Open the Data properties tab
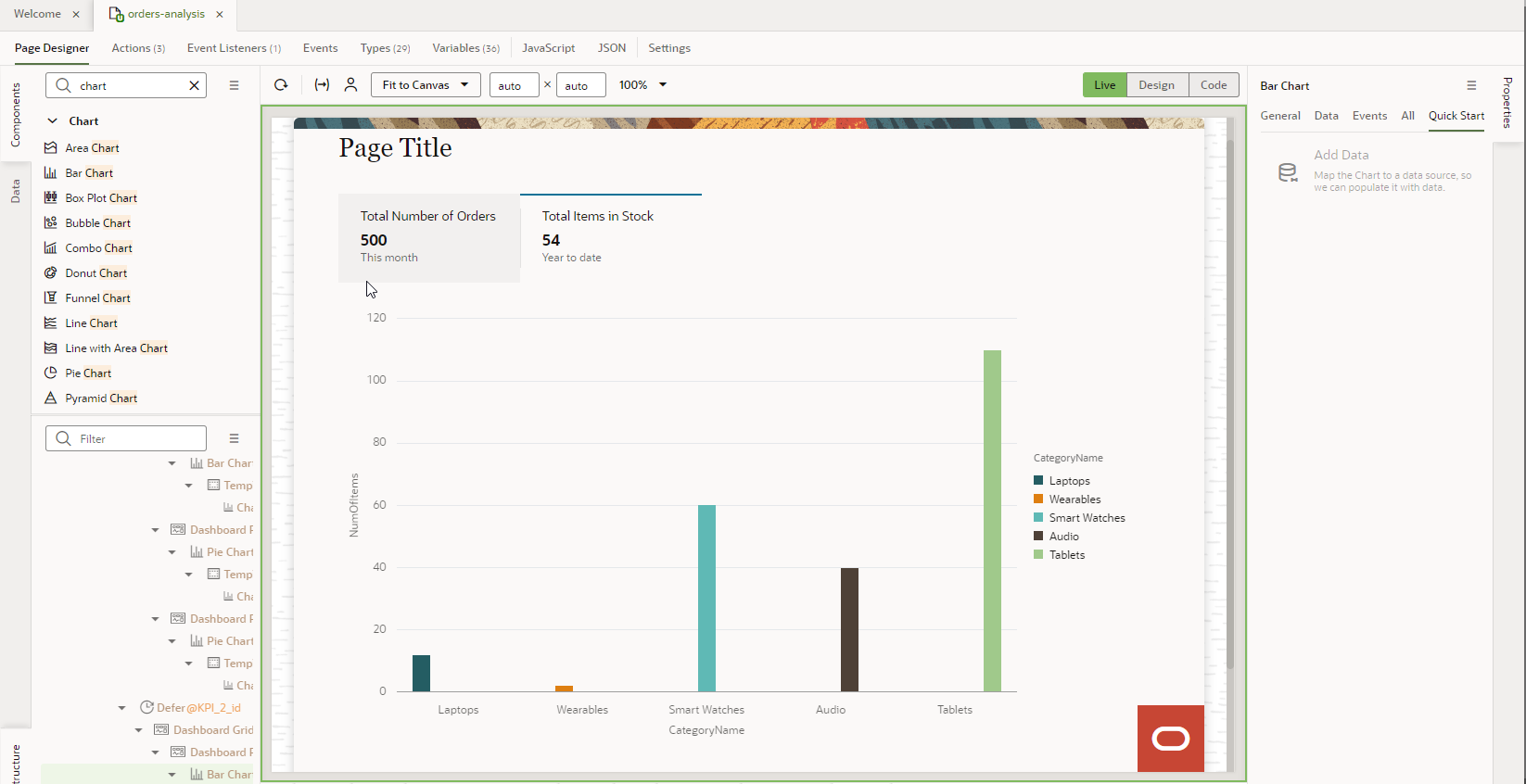Screen dimensions: 1526x784 click(1327, 116)
